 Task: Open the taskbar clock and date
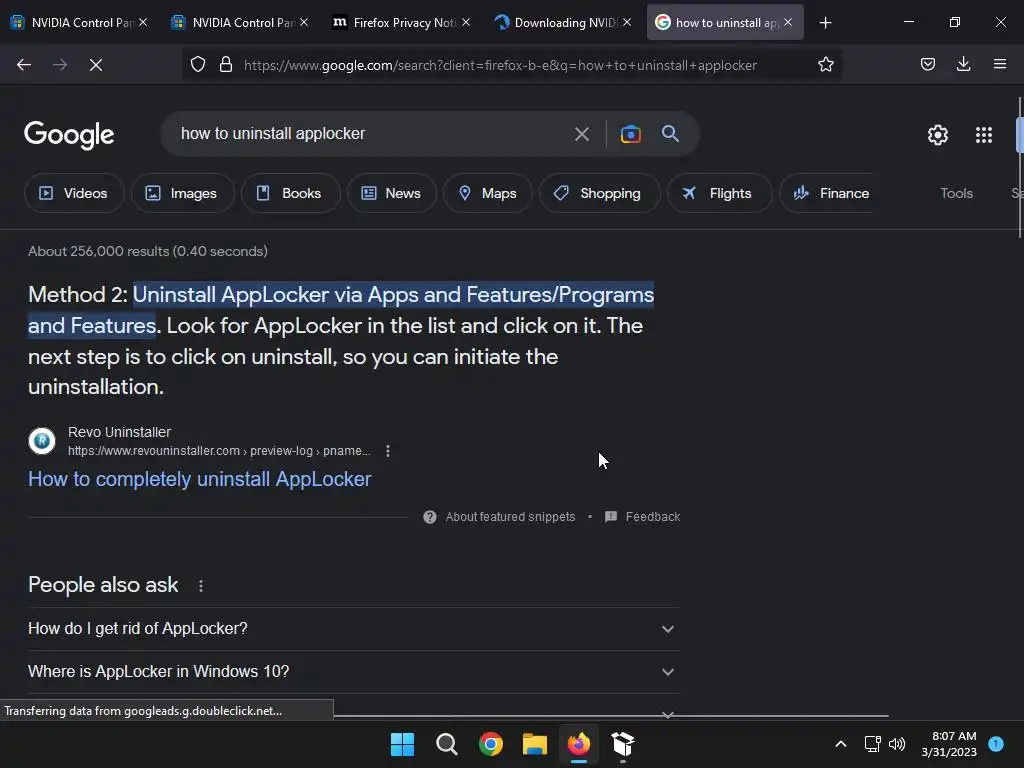coord(949,744)
